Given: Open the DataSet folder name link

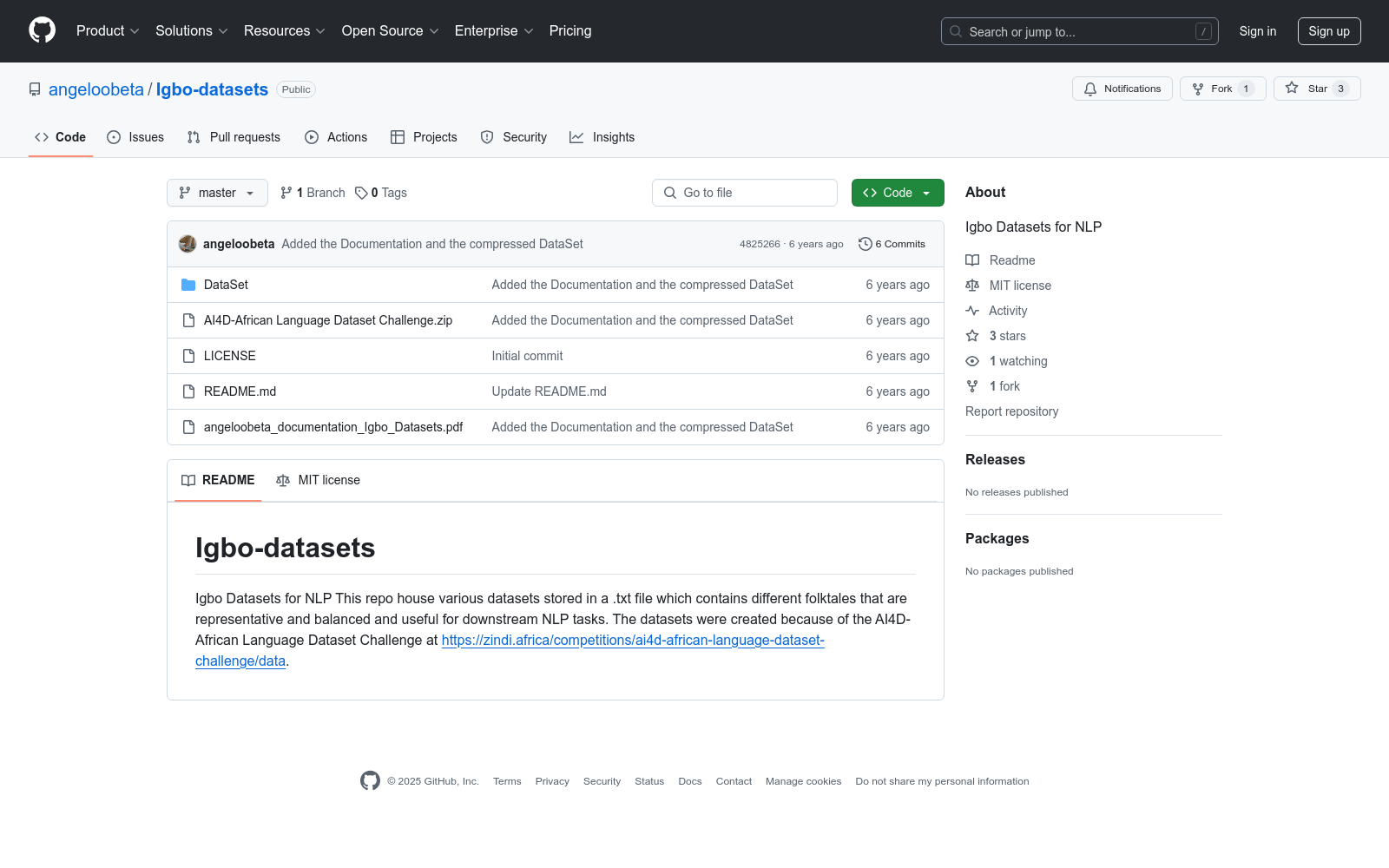Looking at the screenshot, I should pyautogui.click(x=226, y=285).
